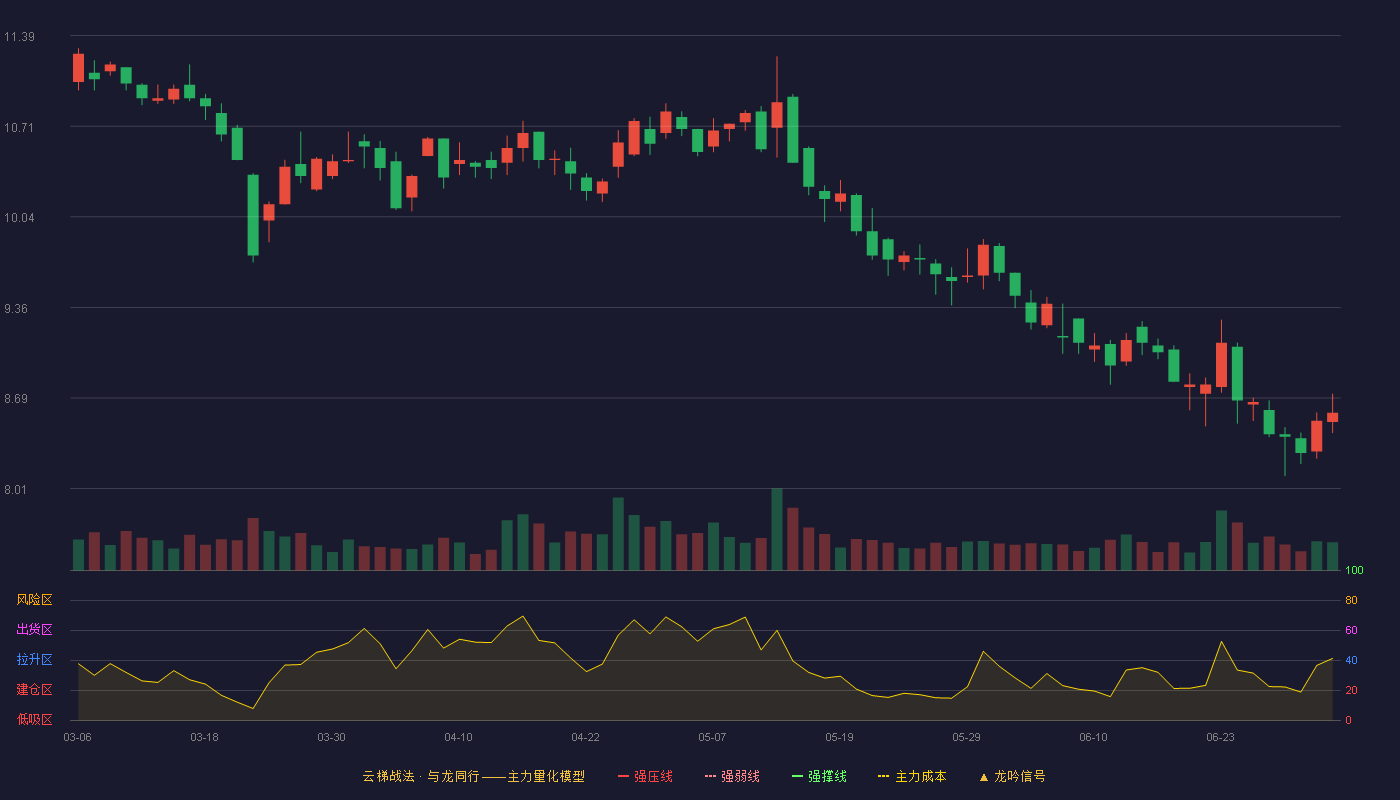Click the first candlestick above 03-06

pos(78,68)
